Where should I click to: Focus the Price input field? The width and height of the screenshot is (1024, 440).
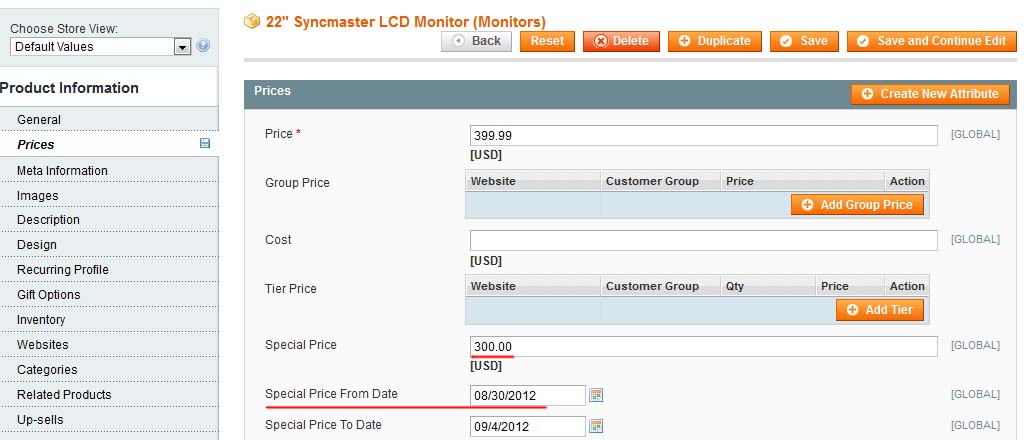coord(703,136)
